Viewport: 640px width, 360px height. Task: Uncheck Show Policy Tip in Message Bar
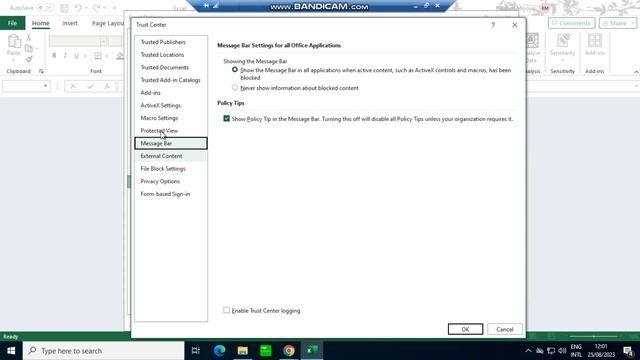point(227,118)
